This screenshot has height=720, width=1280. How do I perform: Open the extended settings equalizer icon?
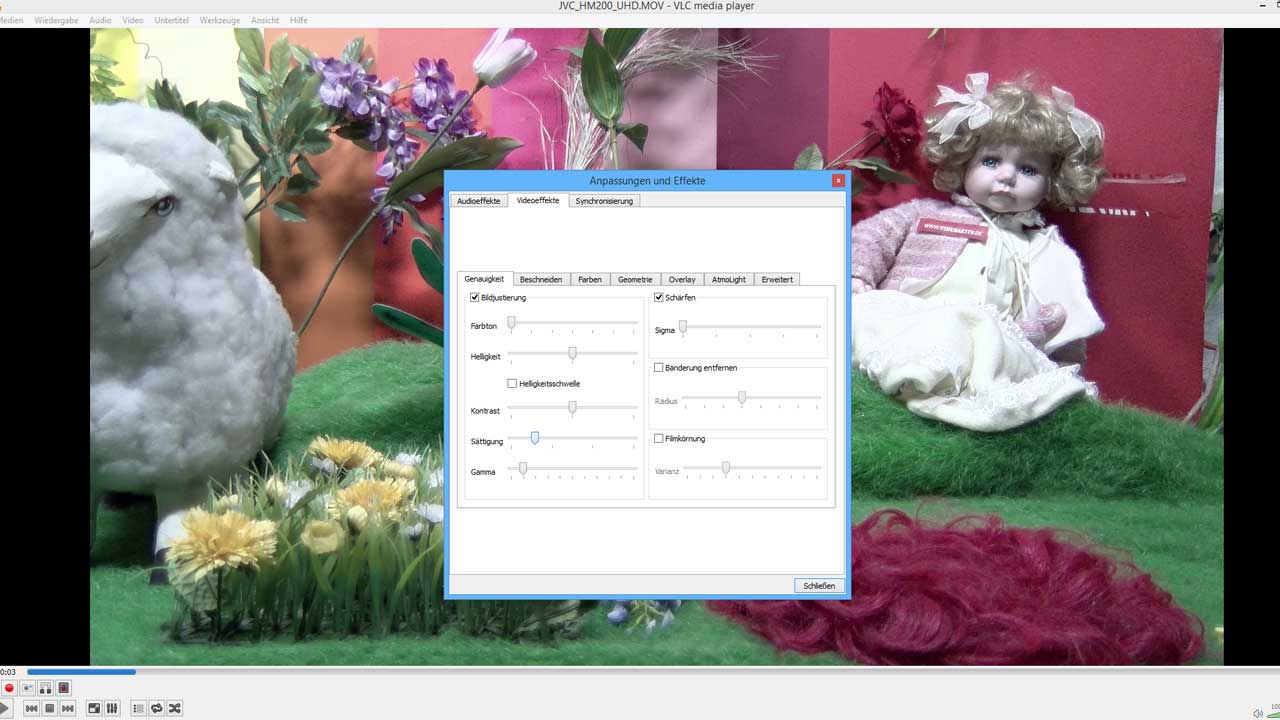(112, 708)
